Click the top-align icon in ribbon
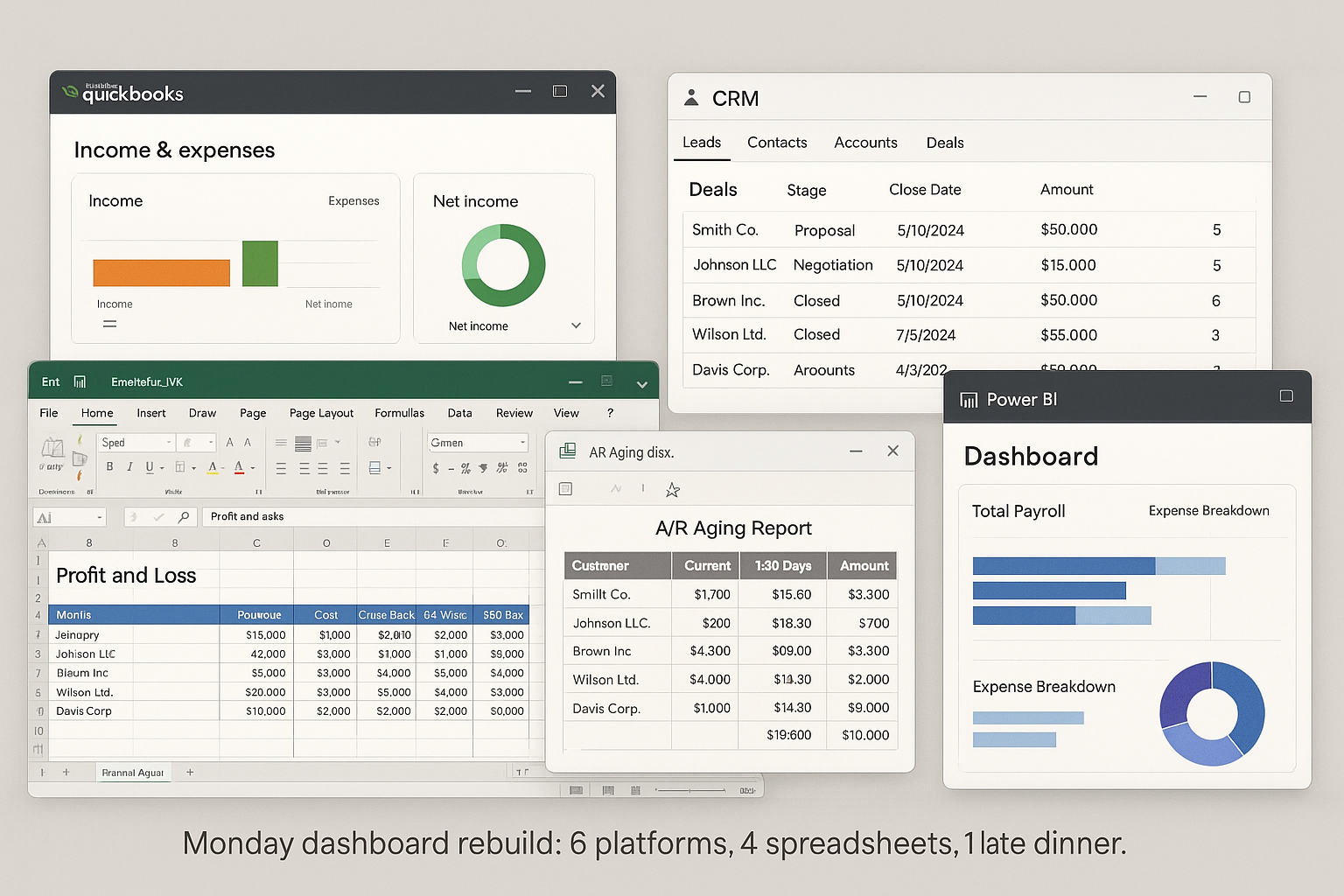1344x896 pixels. tap(281, 443)
